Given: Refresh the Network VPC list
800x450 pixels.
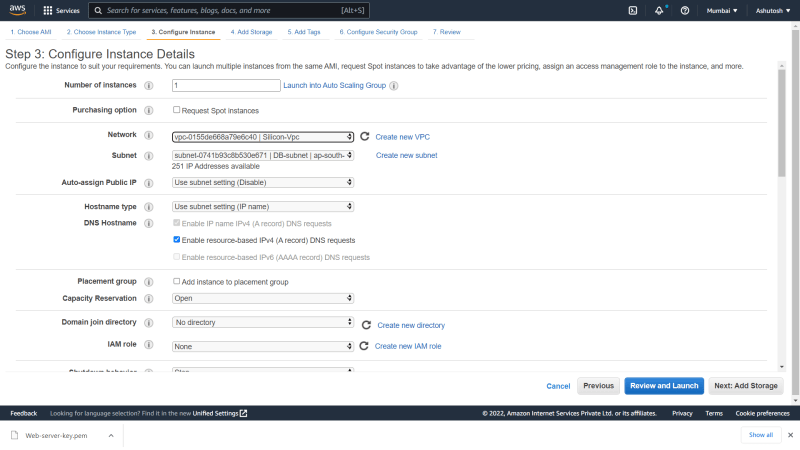Looking at the screenshot, I should [364, 136].
